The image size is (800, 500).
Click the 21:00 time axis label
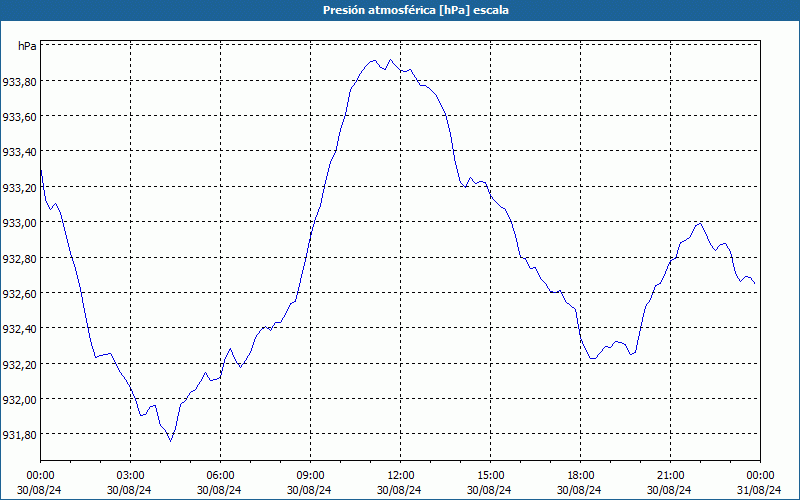[670, 475]
